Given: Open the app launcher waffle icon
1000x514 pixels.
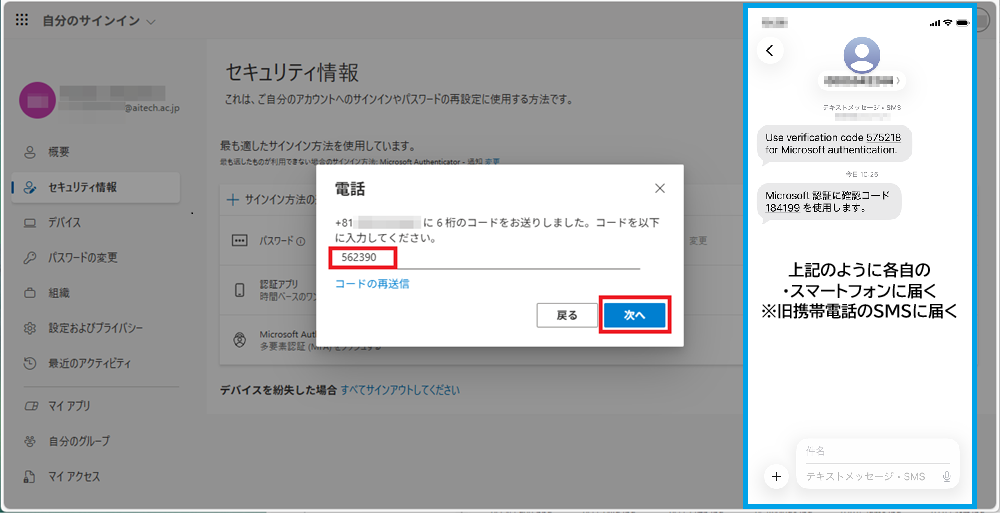Looking at the screenshot, I should (22, 21).
